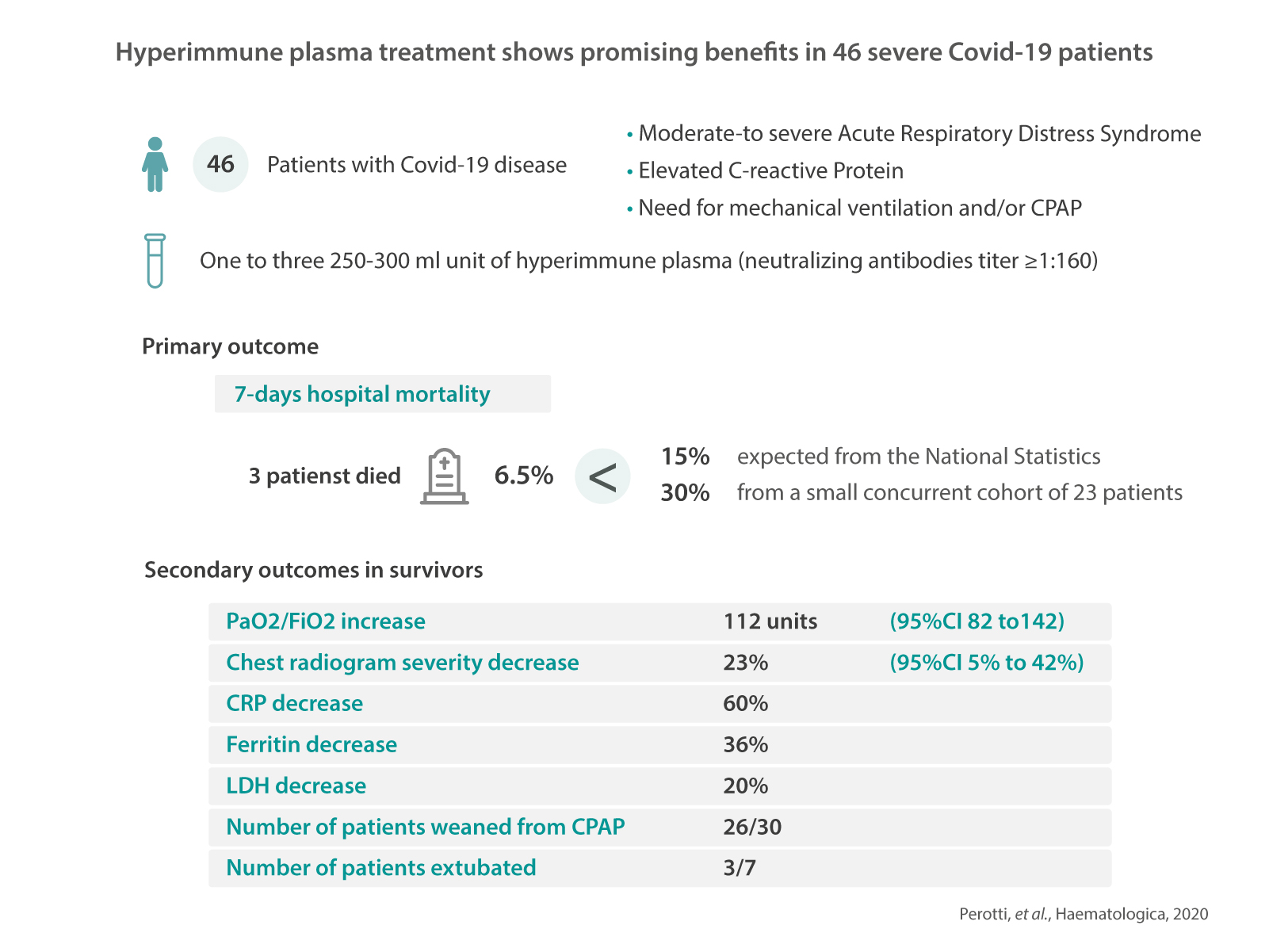Select the Elevated C-reactive Protein bullet

pyautogui.click(x=770, y=171)
